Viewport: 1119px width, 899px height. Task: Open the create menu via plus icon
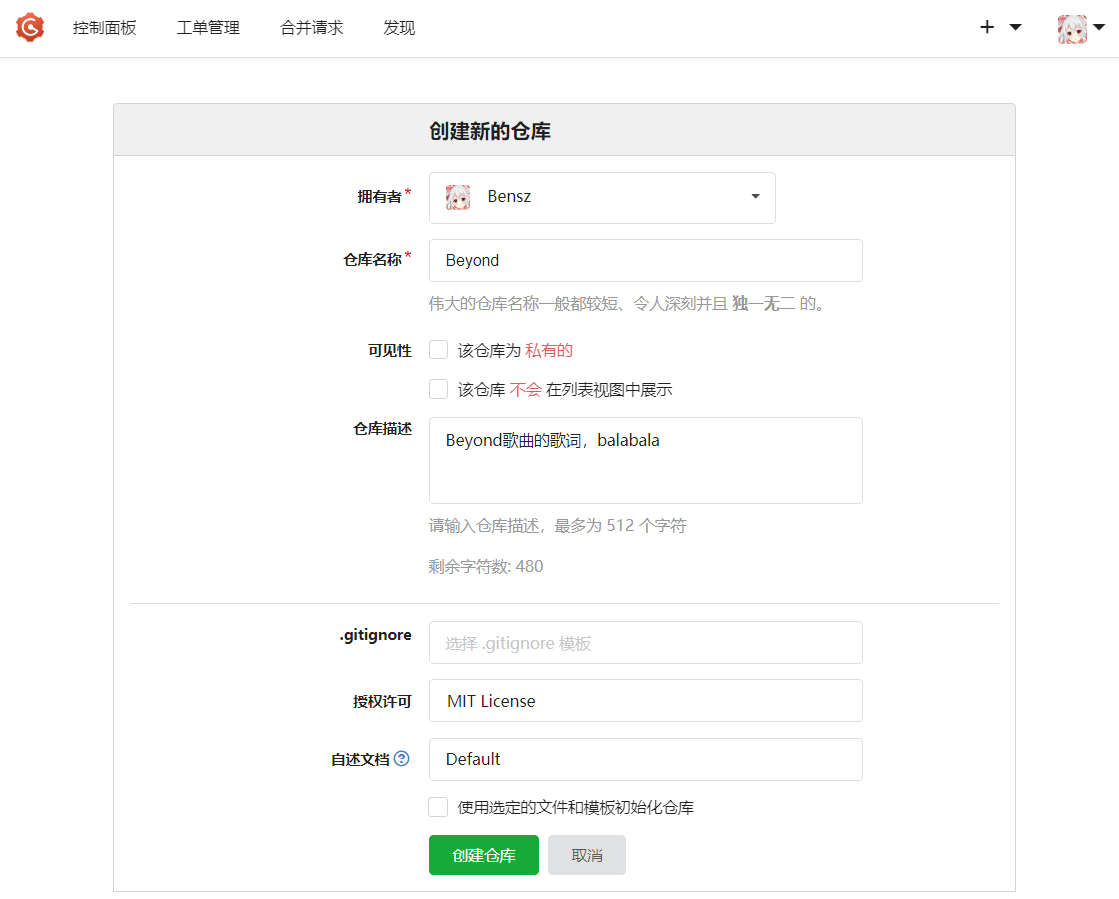(x=987, y=28)
